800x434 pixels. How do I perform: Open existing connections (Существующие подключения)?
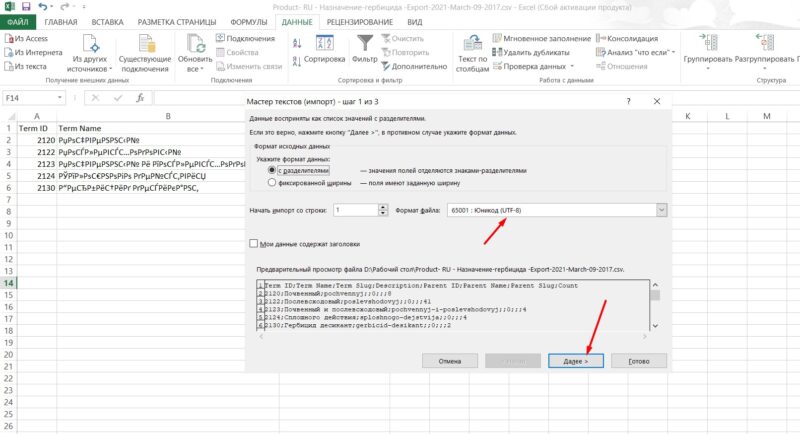[145, 54]
